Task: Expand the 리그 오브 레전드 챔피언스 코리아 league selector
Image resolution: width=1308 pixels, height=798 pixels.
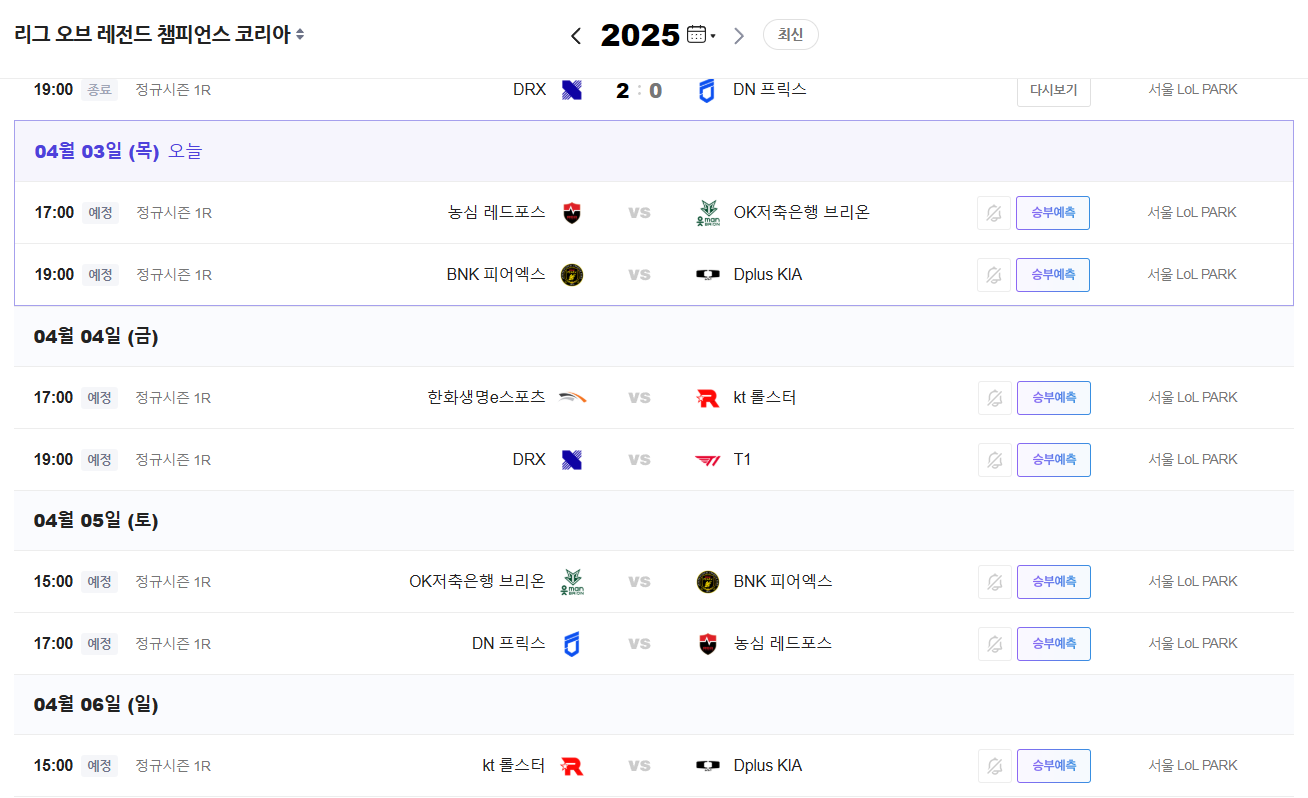Action: (x=159, y=34)
